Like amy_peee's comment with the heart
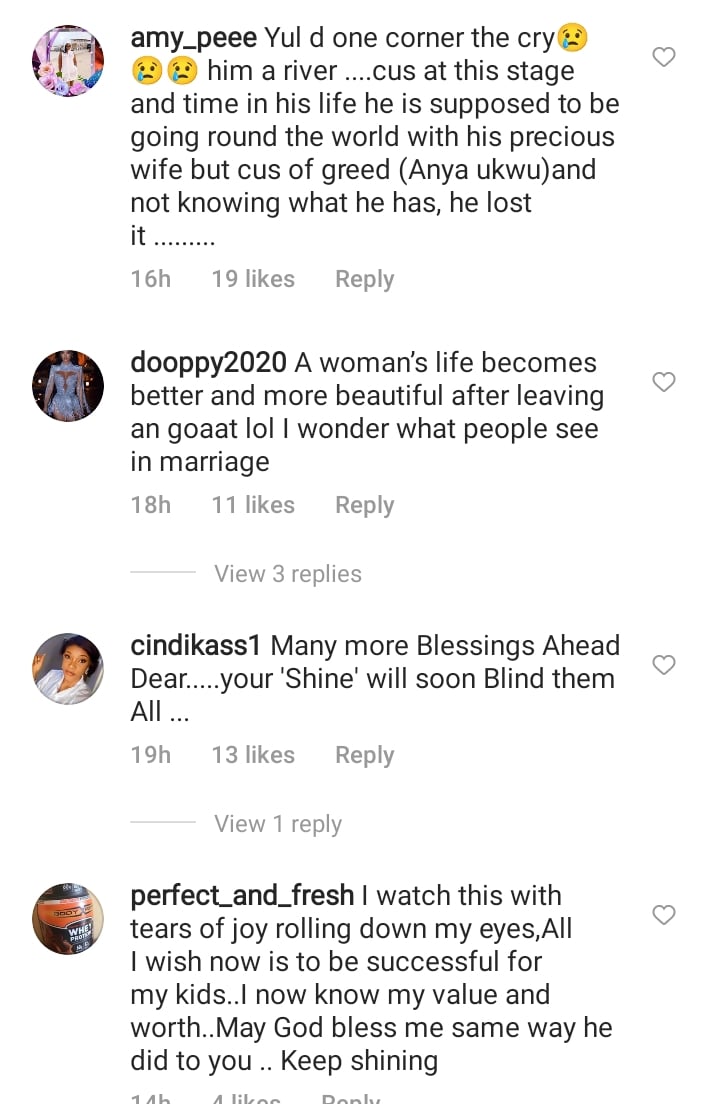Viewport: 720px width, 1104px height. pyautogui.click(x=664, y=57)
